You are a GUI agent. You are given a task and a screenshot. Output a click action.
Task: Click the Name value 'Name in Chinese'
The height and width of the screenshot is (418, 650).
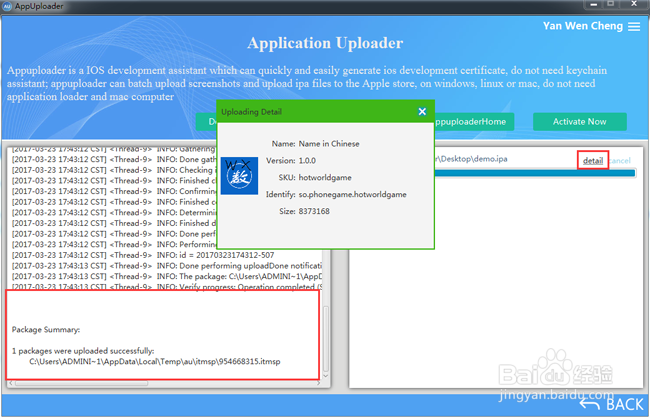pyautogui.click(x=329, y=144)
